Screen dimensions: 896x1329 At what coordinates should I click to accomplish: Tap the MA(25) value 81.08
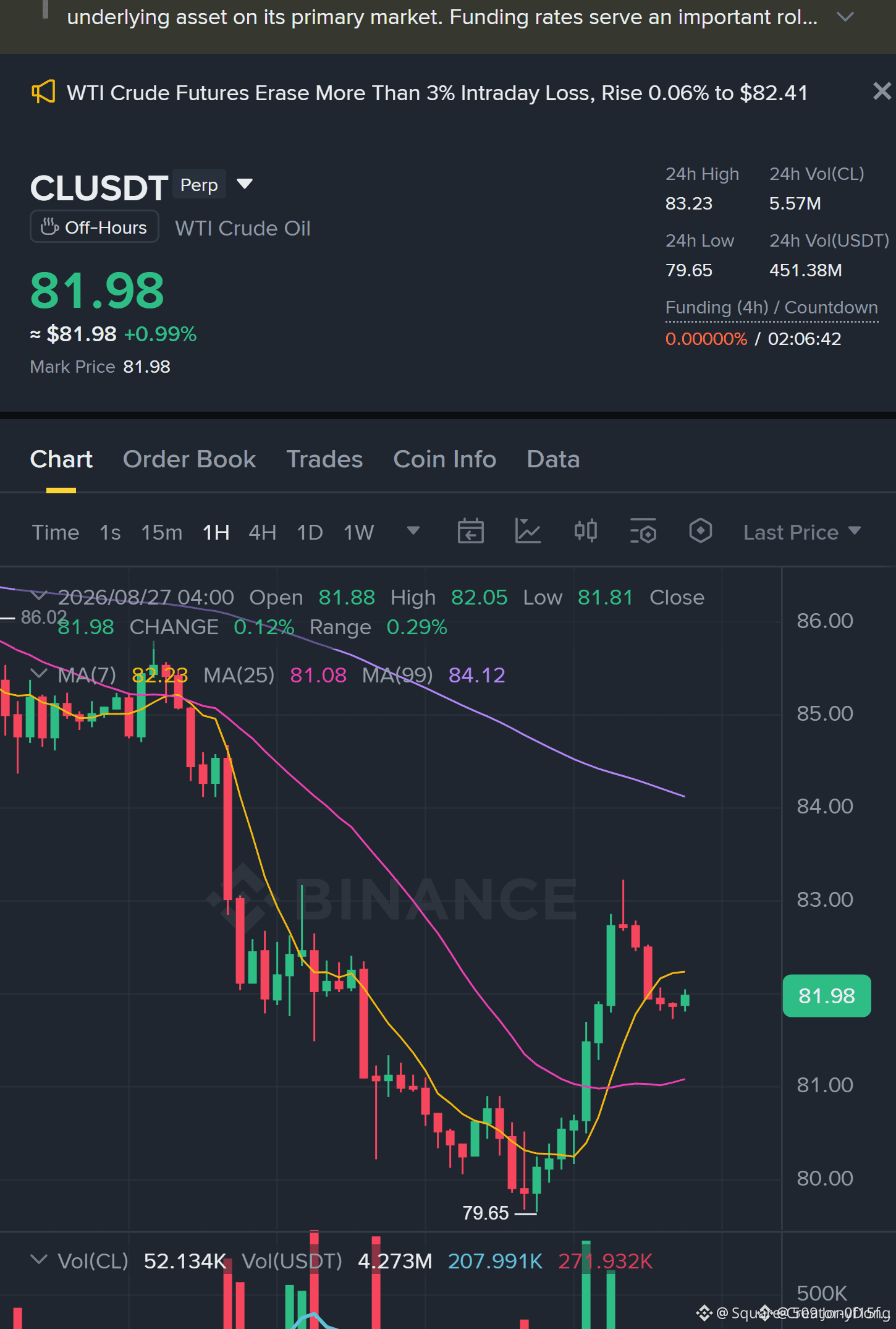[318, 675]
